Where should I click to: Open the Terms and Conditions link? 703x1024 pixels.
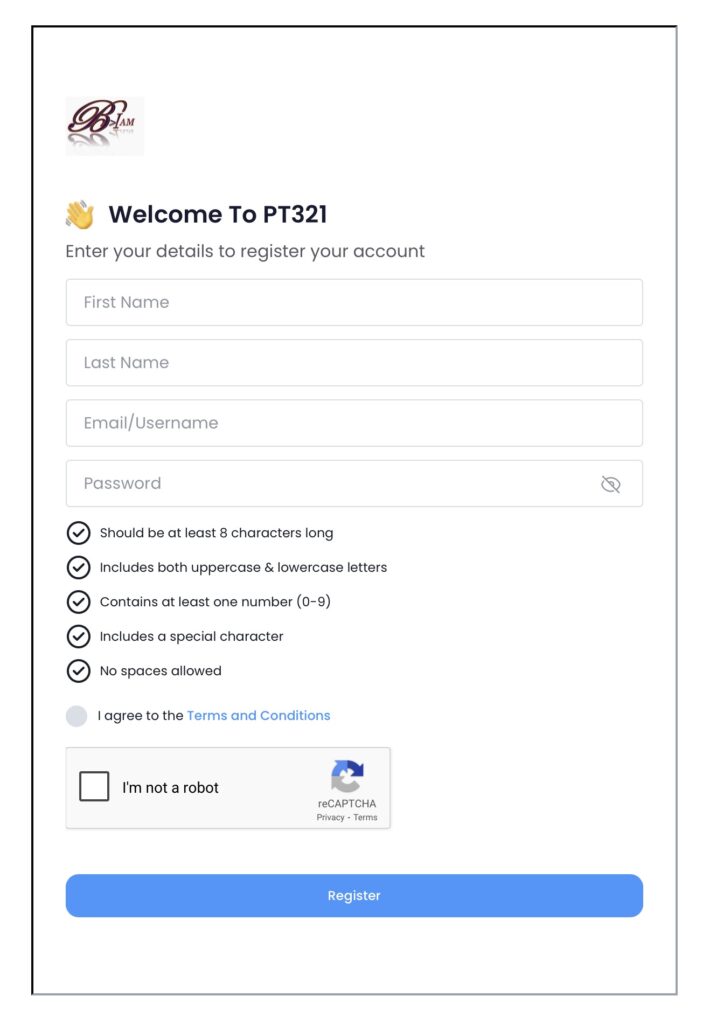[x=258, y=716]
